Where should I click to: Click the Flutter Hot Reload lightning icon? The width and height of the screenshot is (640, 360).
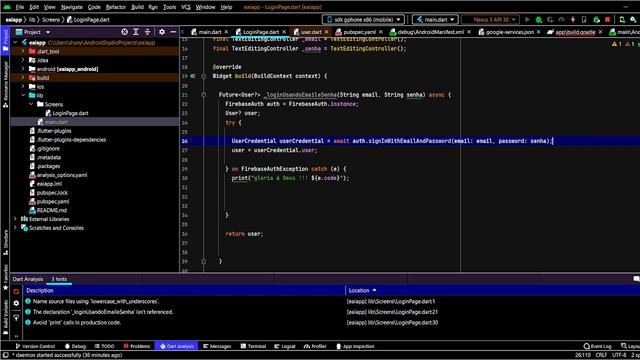pyautogui.click(x=573, y=20)
